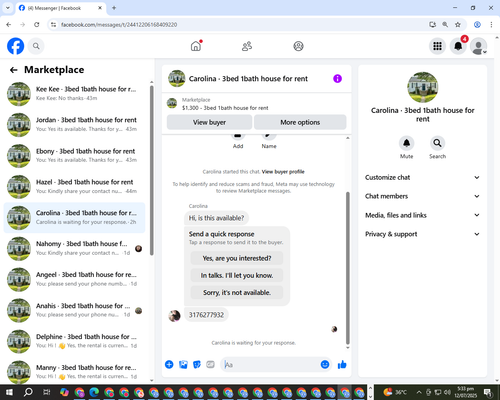This screenshot has width=500, height=400.
Task: Choose a sticker from the composer
Action: point(197,364)
